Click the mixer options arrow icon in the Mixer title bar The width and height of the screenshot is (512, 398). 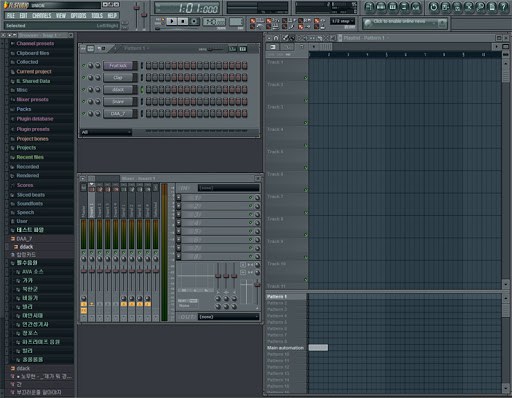(83, 178)
